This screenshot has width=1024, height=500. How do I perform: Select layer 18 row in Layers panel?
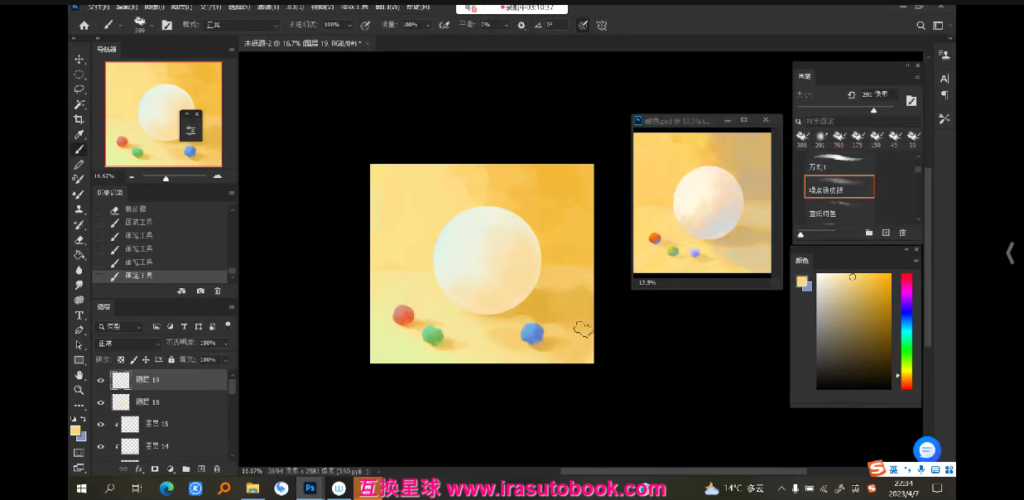point(161,402)
